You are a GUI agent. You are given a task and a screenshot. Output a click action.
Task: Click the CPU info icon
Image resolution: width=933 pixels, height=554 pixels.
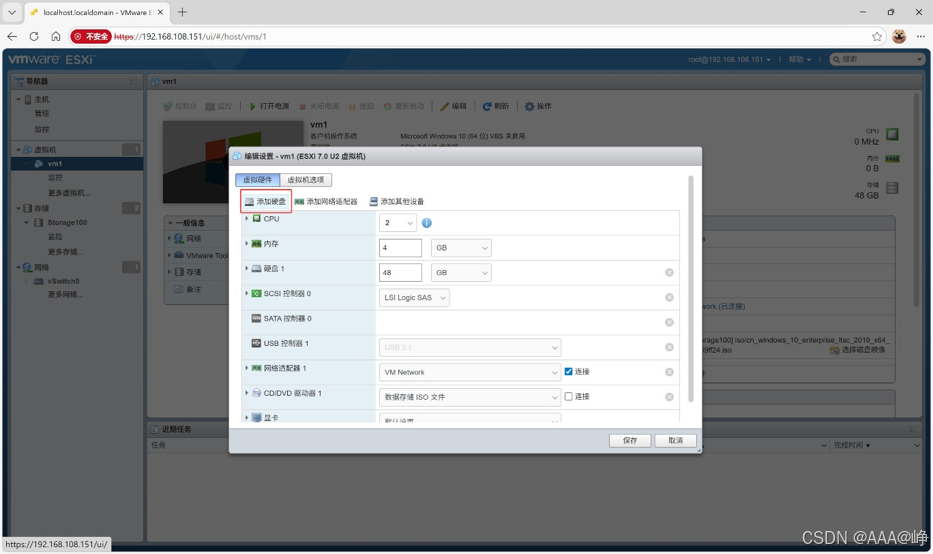point(427,223)
